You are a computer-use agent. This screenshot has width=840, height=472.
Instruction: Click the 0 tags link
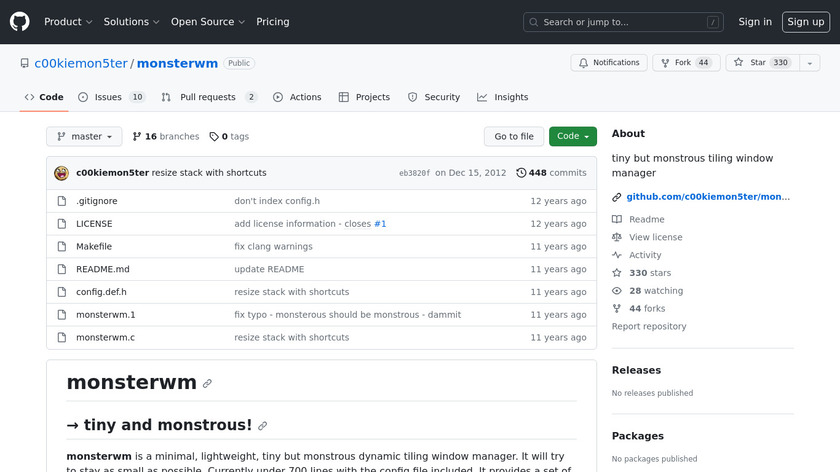229,137
